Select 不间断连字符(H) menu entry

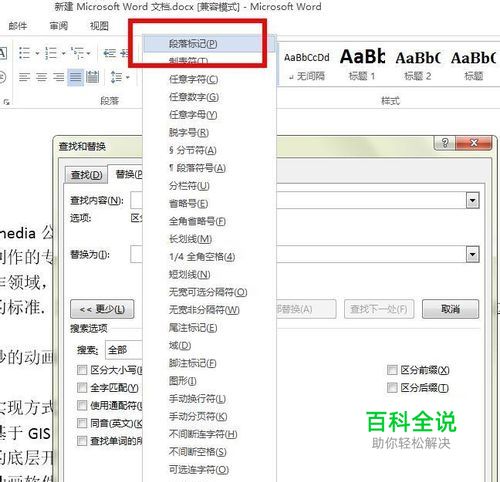209,434
